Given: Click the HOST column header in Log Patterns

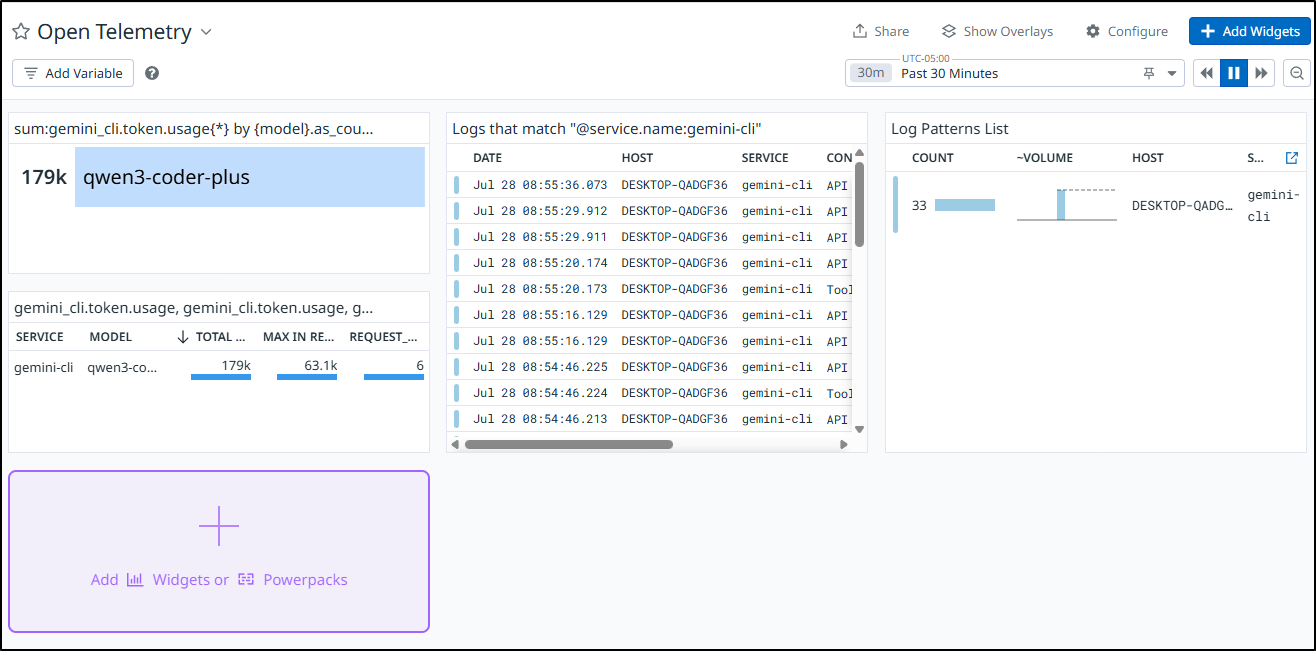Looking at the screenshot, I should coord(1148,158).
